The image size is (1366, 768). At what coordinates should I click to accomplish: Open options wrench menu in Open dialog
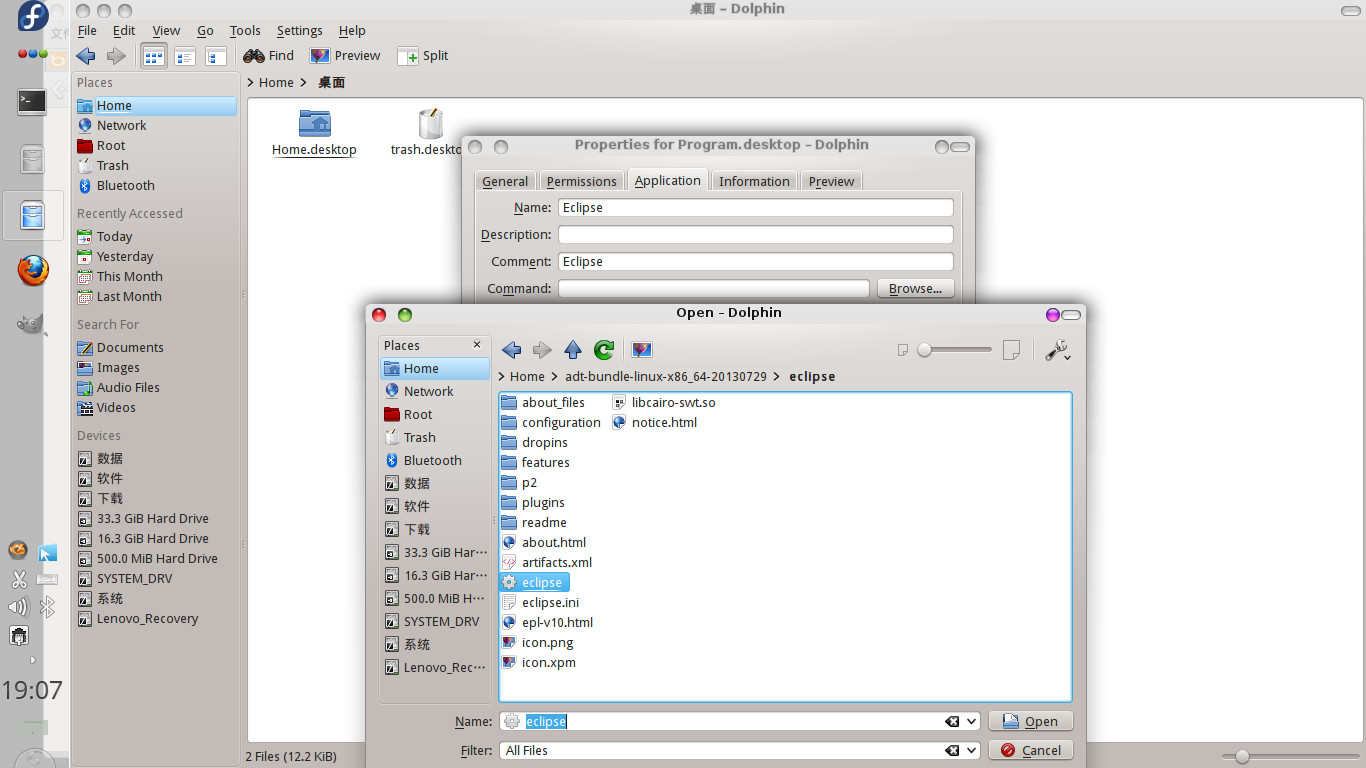tap(1058, 350)
